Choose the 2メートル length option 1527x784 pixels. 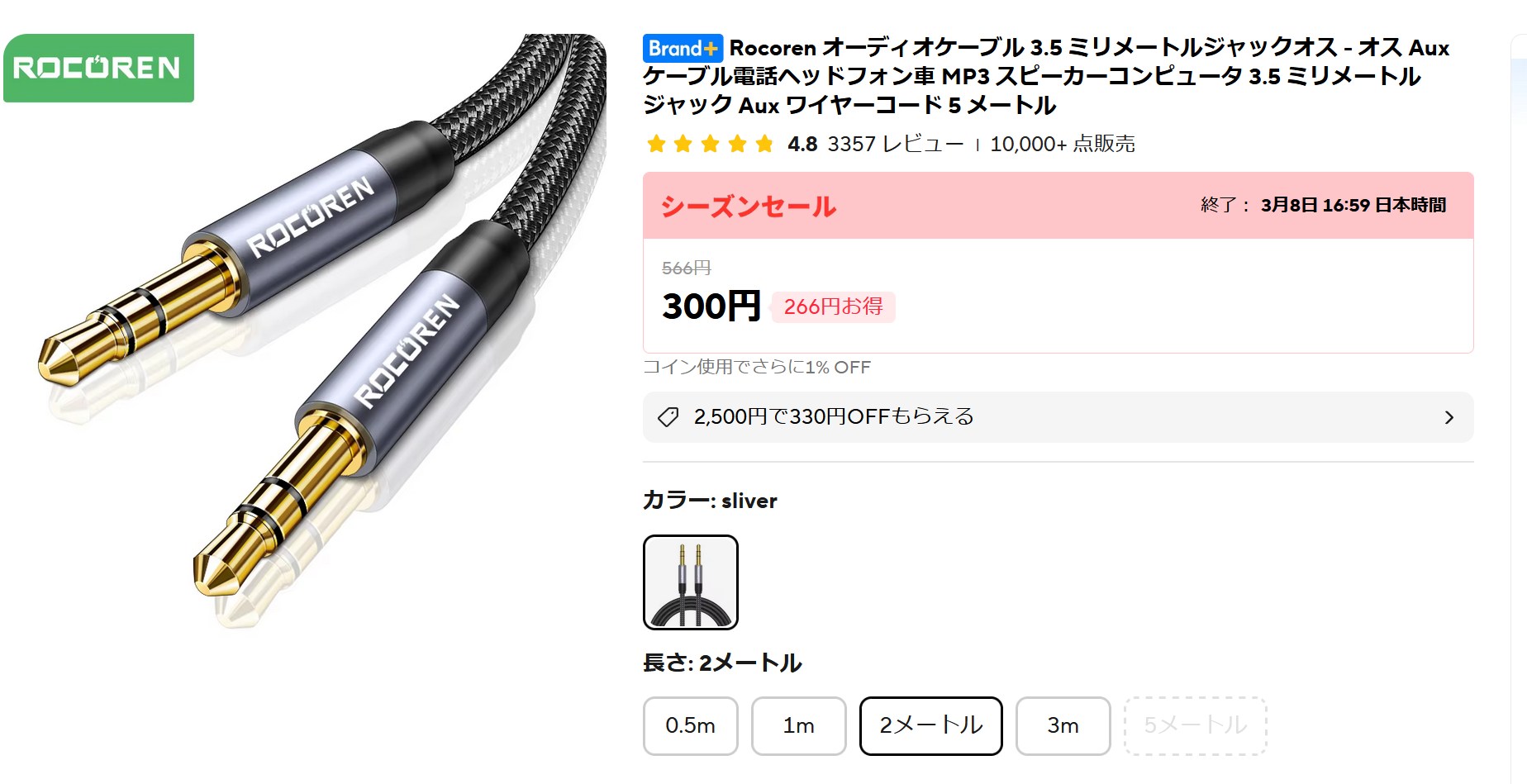click(x=930, y=725)
